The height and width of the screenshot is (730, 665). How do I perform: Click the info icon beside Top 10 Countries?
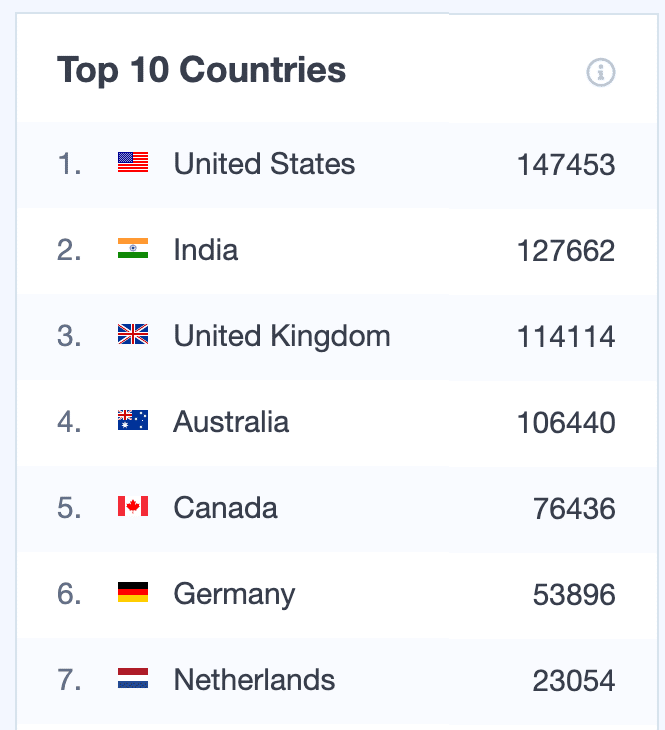point(601,72)
